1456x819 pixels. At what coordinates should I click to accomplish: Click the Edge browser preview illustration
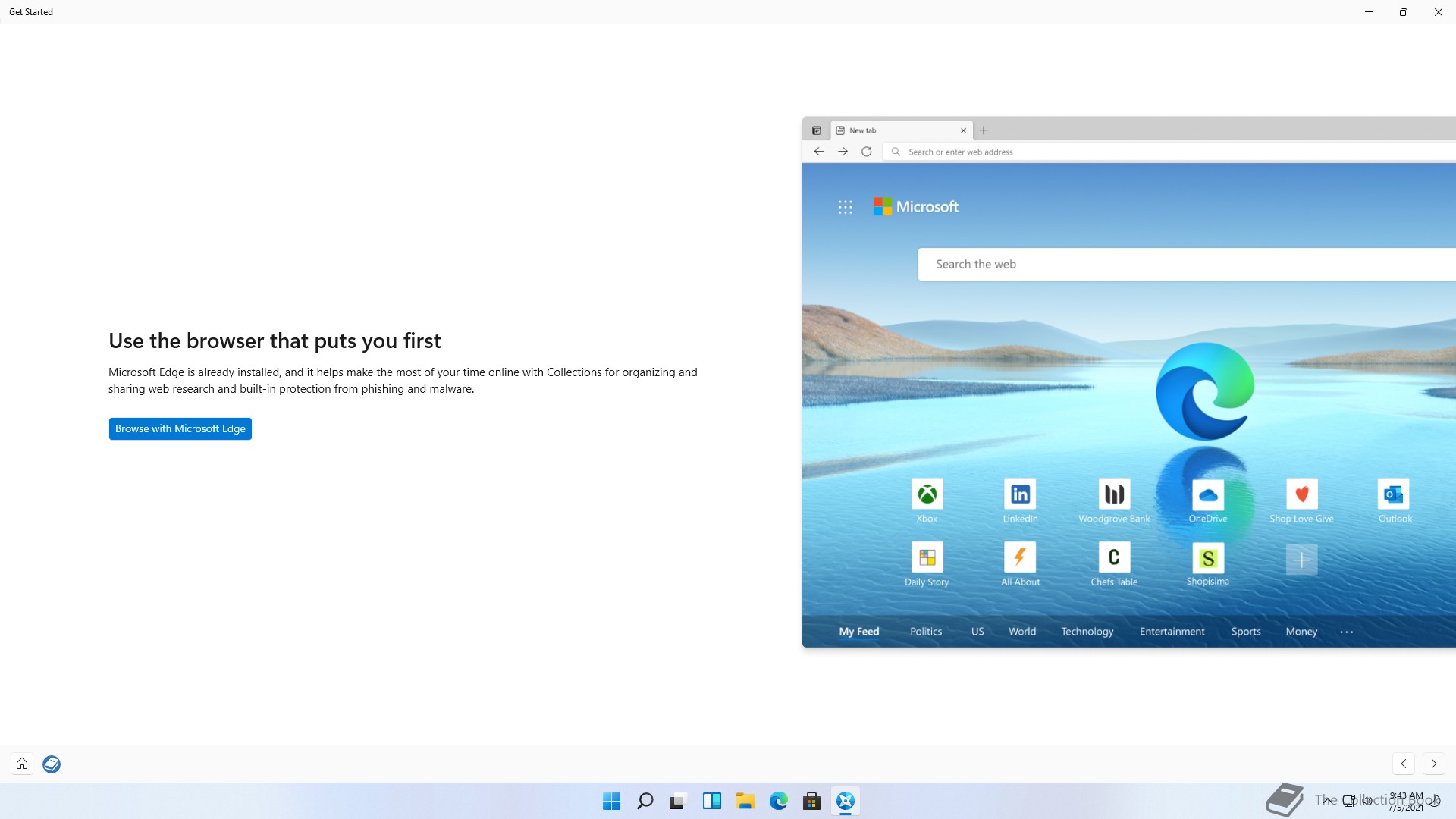[x=1129, y=381]
